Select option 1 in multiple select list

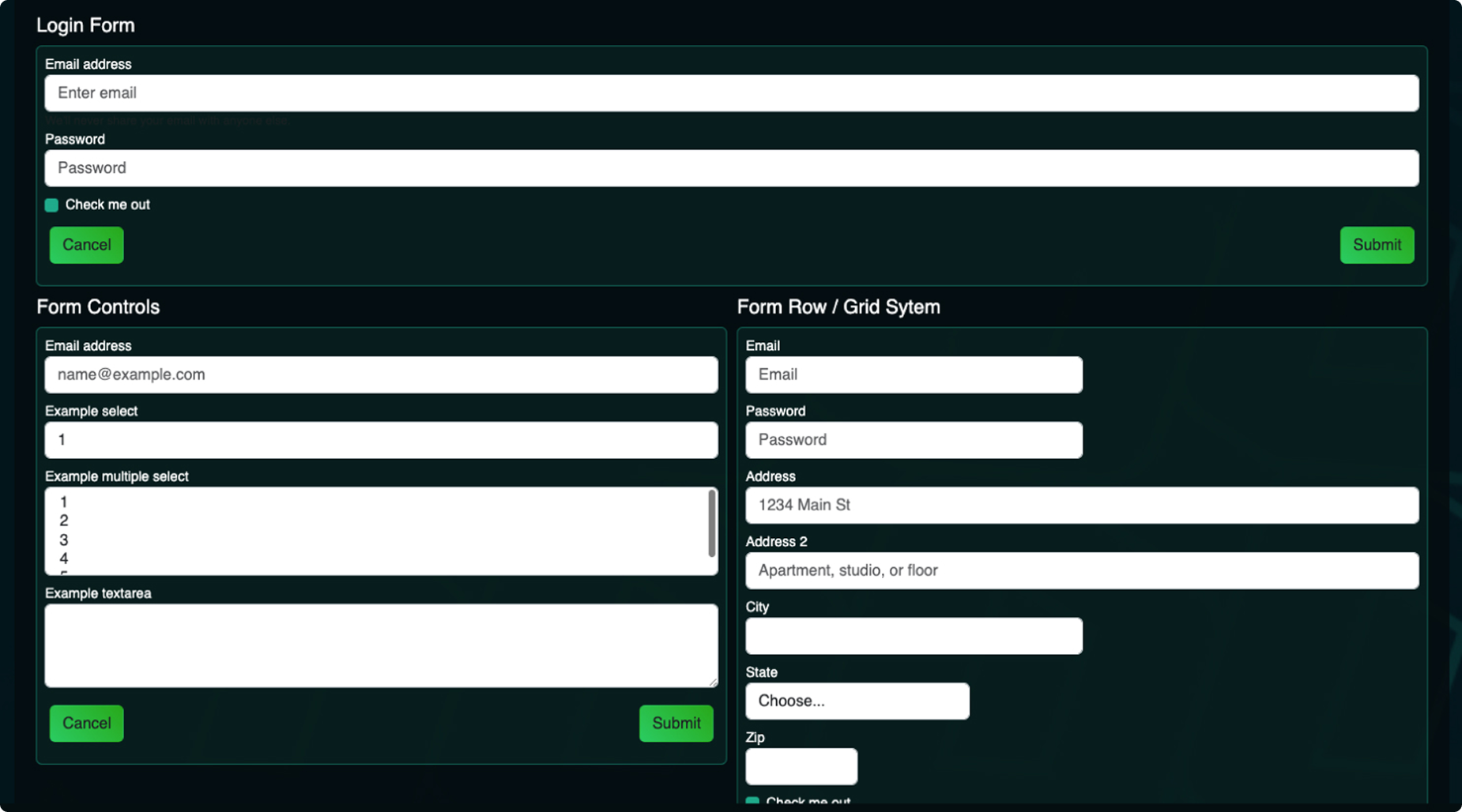click(63, 502)
